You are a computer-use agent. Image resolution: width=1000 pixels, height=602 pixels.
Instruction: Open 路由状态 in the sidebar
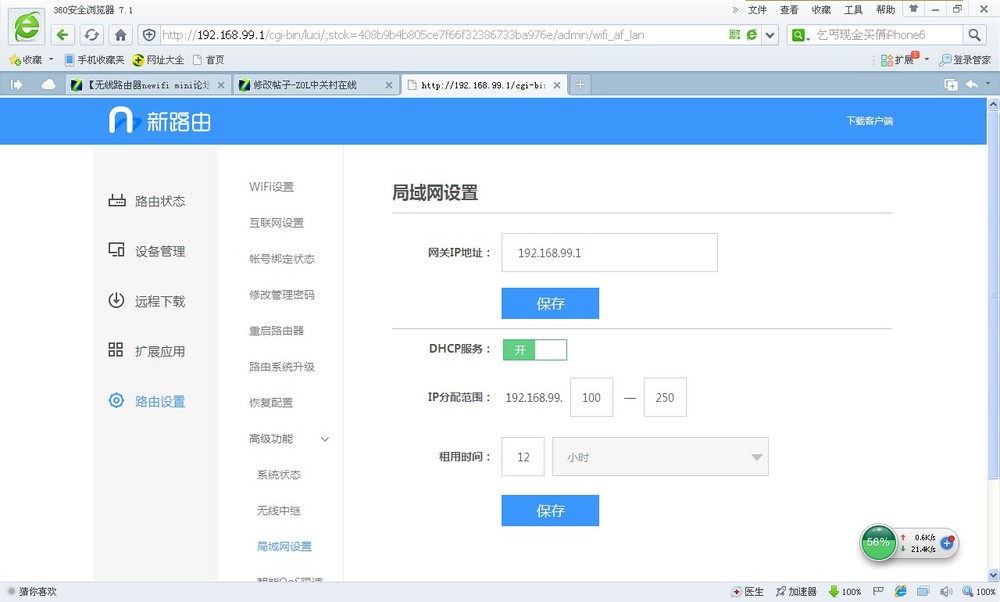[147, 201]
